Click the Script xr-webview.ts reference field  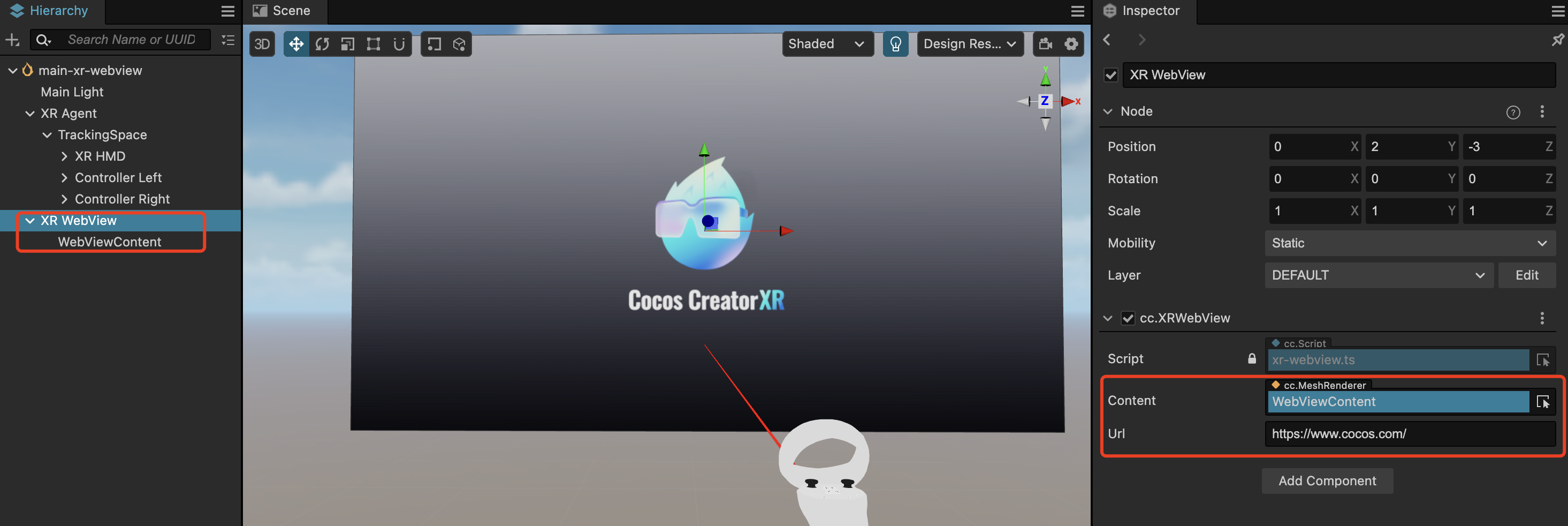(x=1398, y=360)
